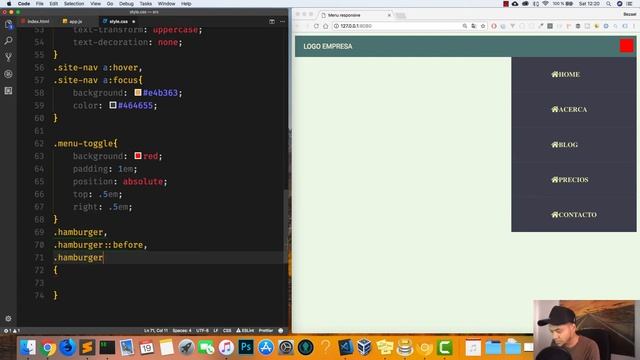Open the Debug panel in activity bar
640x360 pixels.
(x=8, y=74)
